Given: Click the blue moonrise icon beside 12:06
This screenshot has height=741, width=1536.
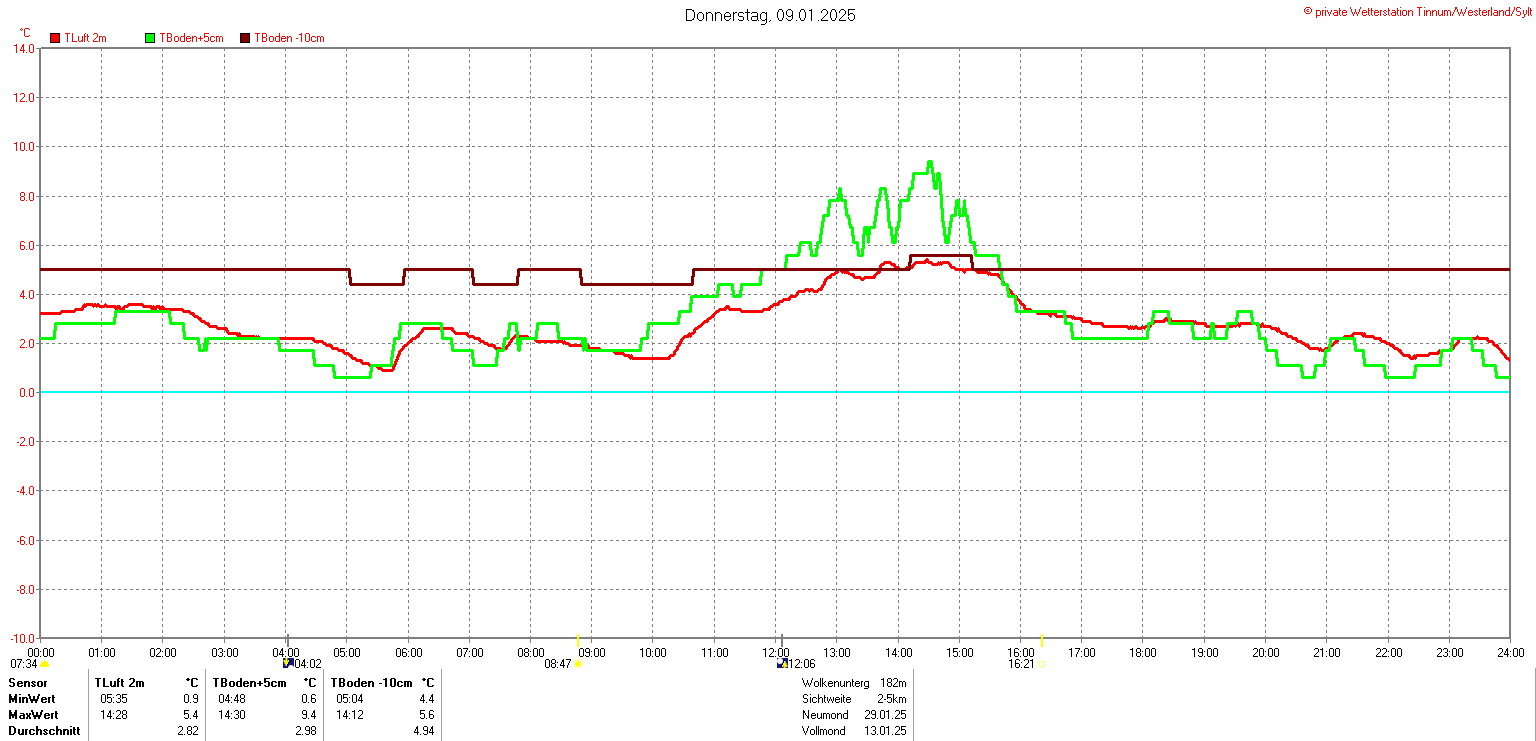Looking at the screenshot, I should (782, 663).
